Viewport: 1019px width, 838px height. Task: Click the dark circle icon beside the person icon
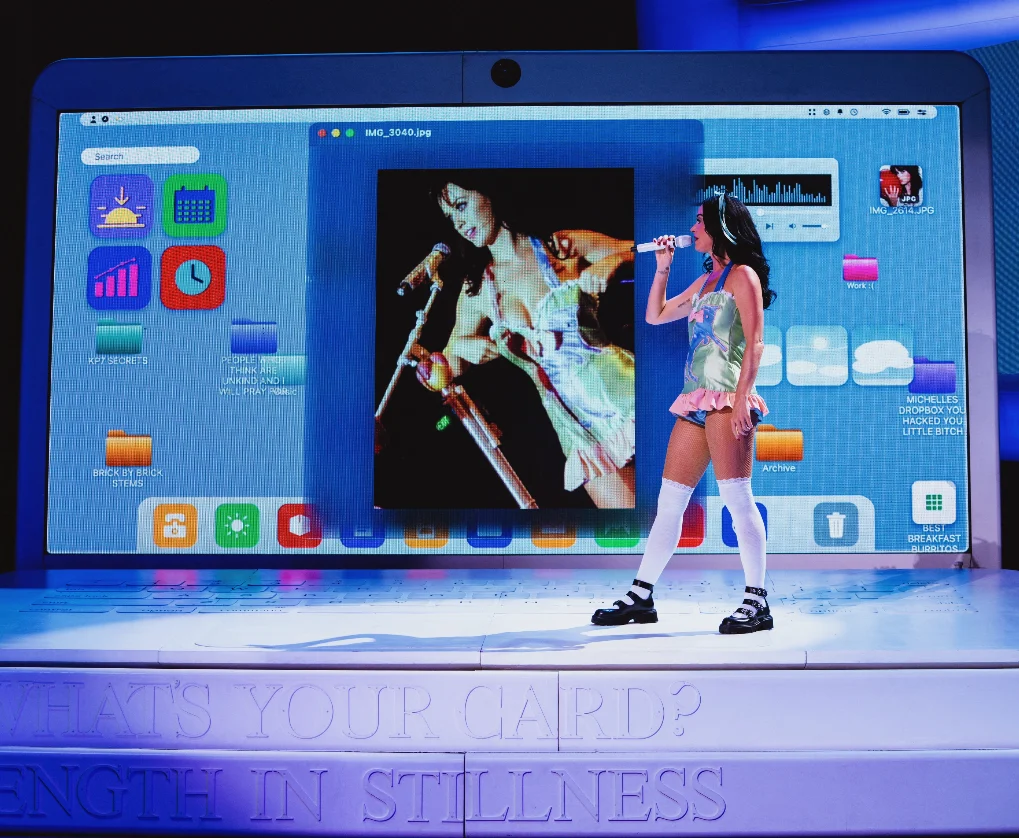105,120
